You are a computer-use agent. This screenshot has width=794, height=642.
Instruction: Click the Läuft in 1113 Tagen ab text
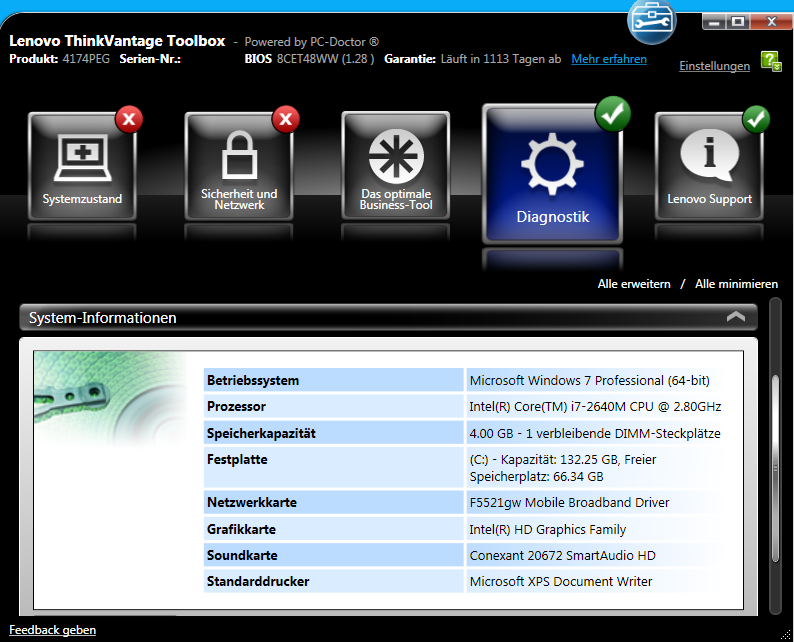point(500,59)
